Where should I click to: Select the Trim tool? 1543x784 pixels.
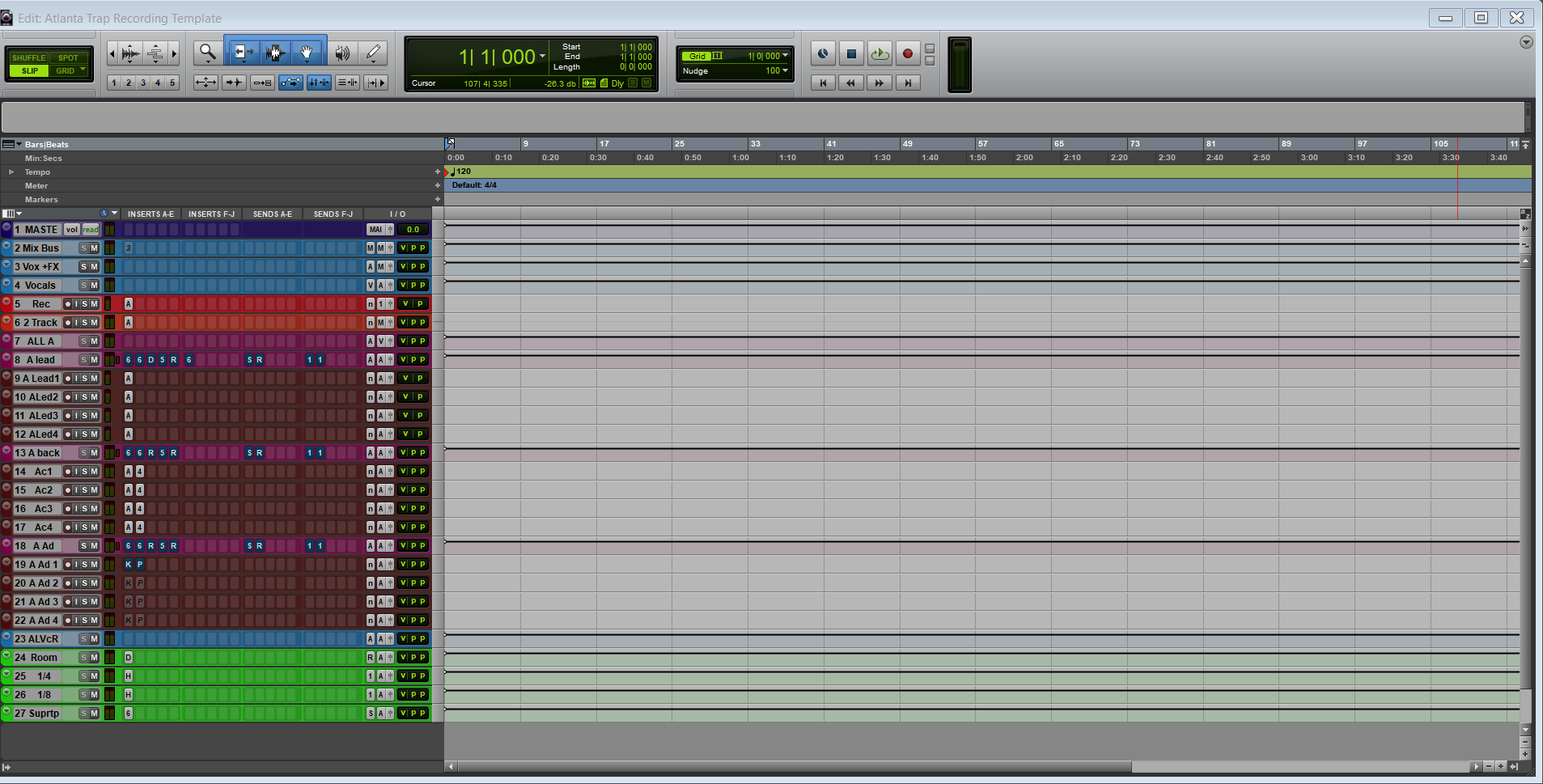[x=242, y=53]
